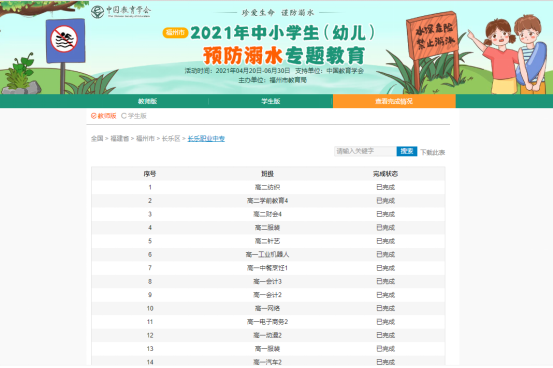Screen dimensions: 553x368
Task: Click 已完成 status for 高二学前教育4
Action: tap(385, 201)
